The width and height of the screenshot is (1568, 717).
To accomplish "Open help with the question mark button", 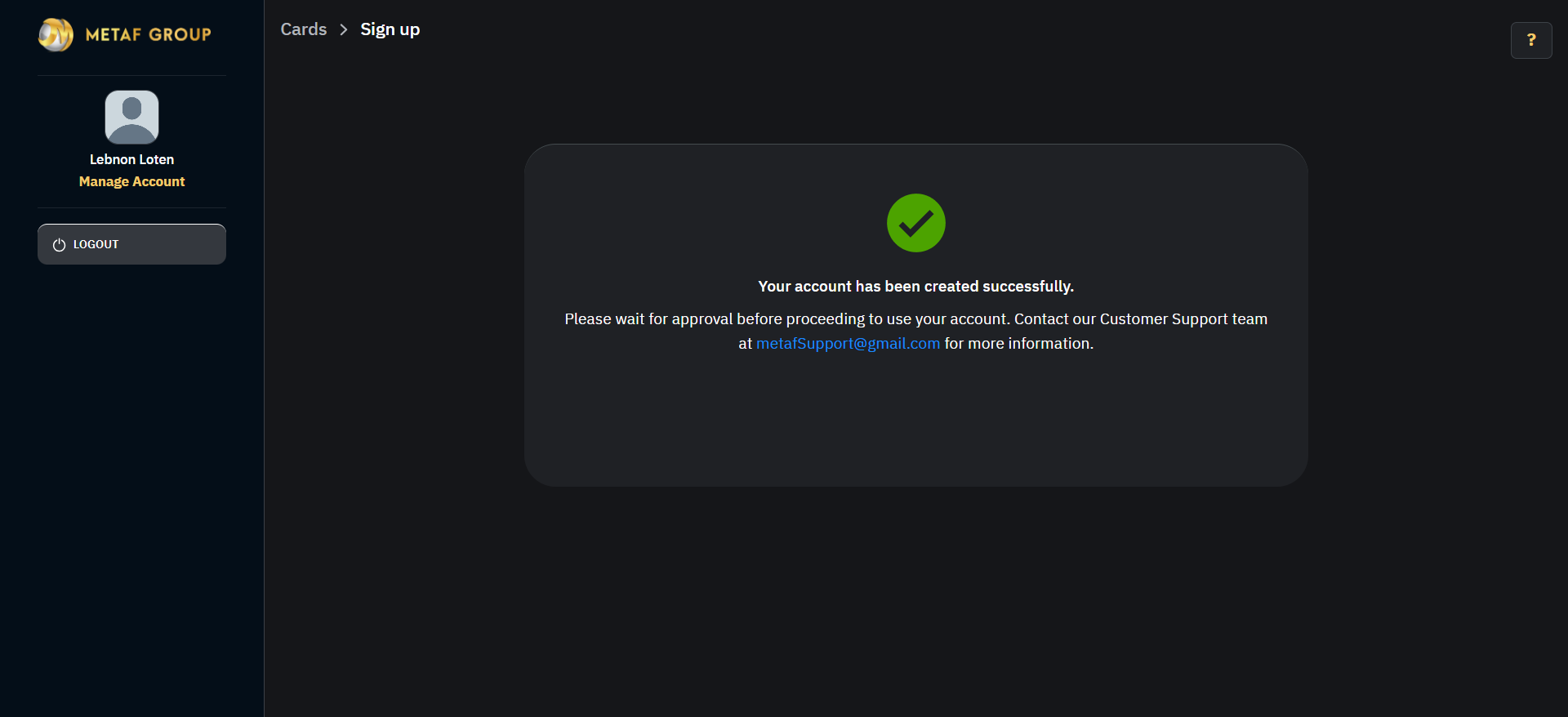I will coord(1531,40).
